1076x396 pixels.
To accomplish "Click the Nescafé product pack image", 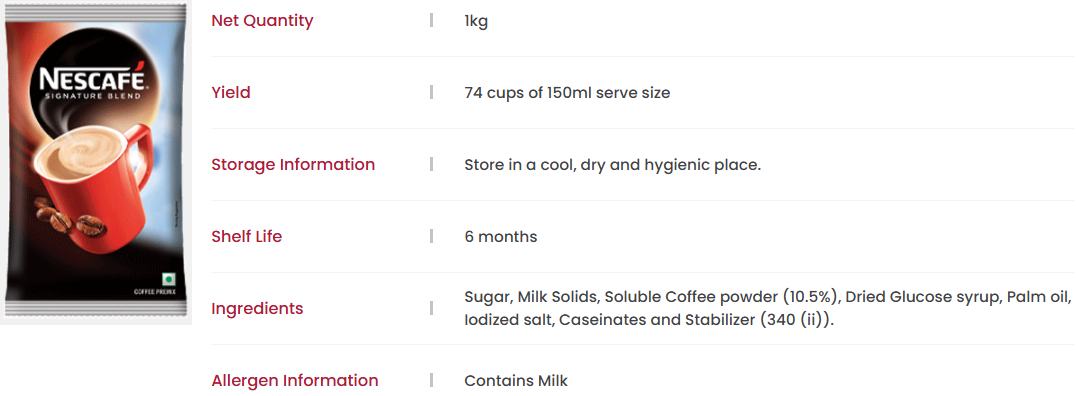I will click(95, 163).
